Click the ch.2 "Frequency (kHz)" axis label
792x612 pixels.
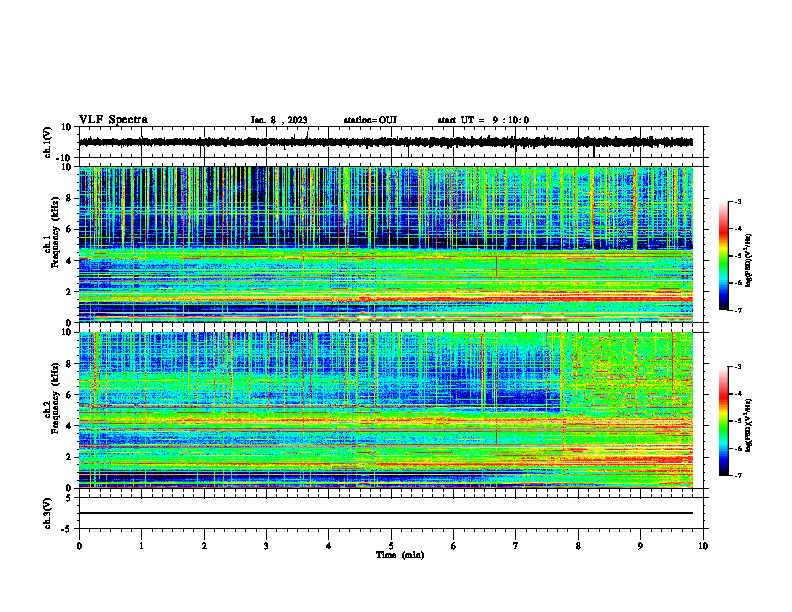point(55,398)
